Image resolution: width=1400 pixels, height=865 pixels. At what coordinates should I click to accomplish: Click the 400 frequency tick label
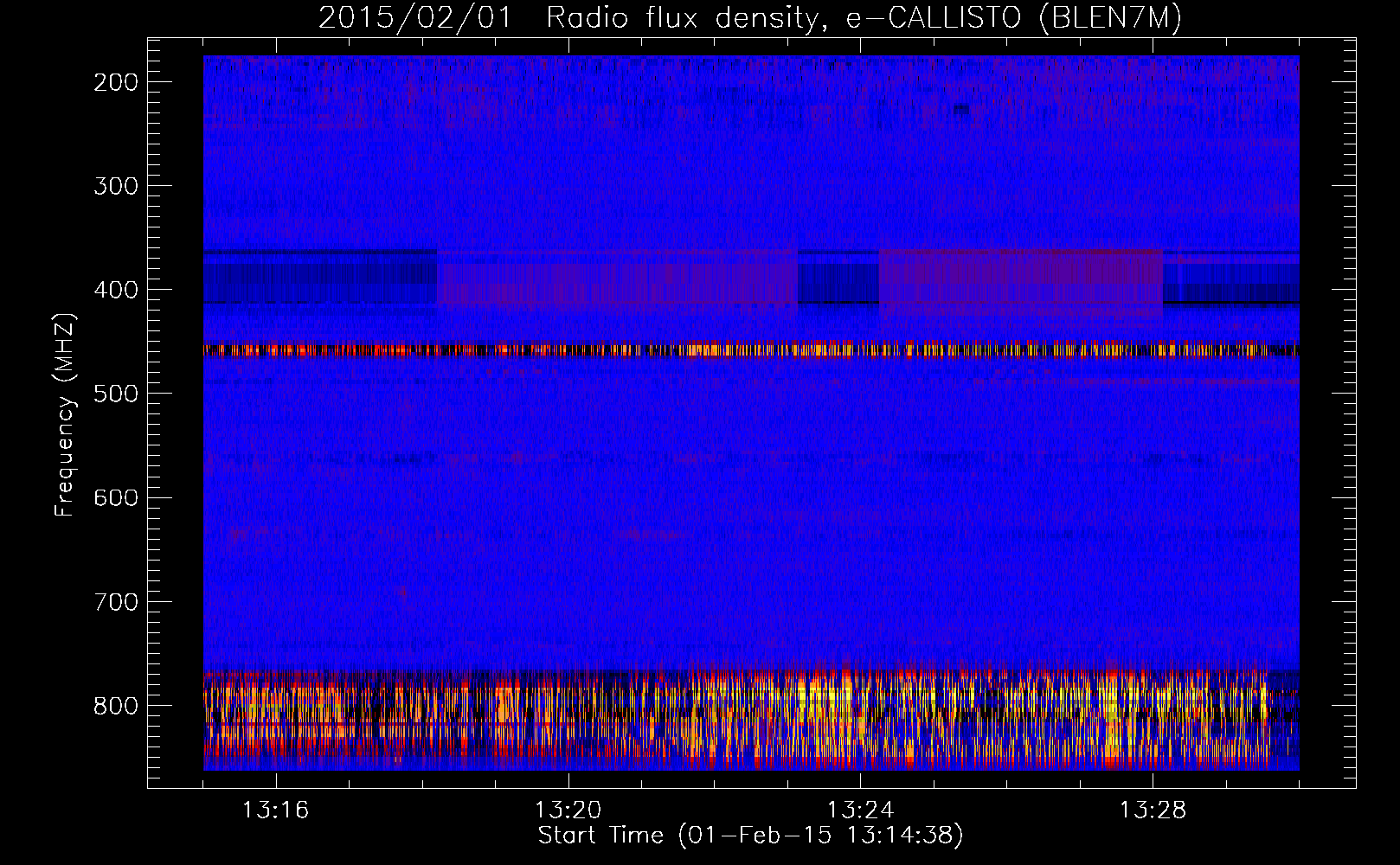pyautogui.click(x=116, y=290)
